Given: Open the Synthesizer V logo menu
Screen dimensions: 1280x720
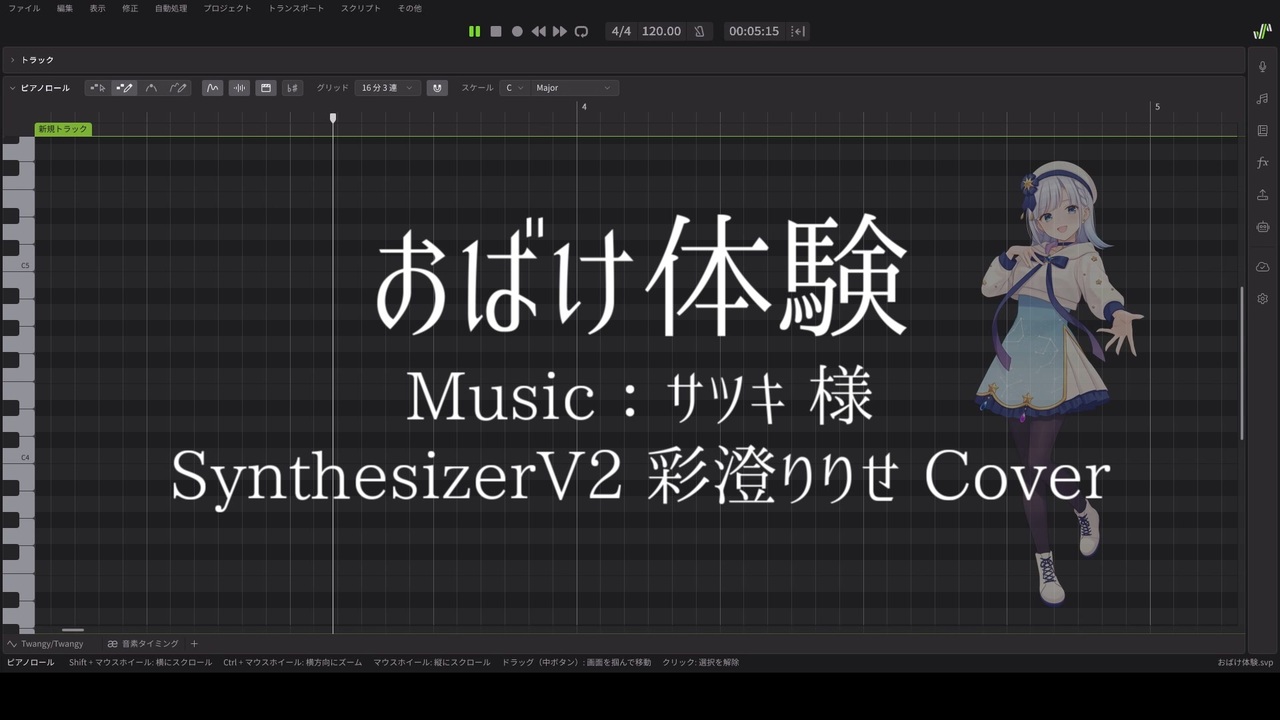Looking at the screenshot, I should tap(1262, 31).
